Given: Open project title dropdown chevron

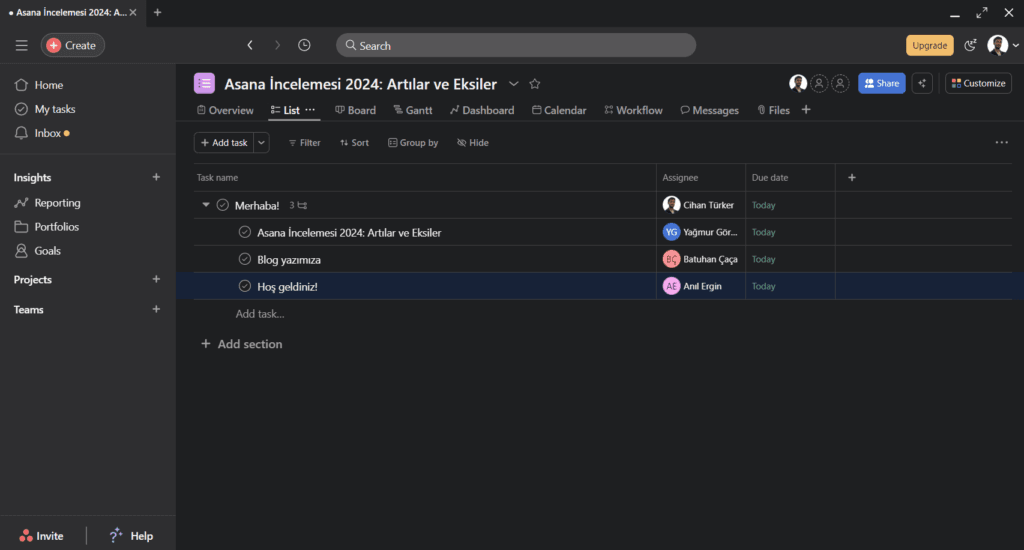Looking at the screenshot, I should point(514,84).
